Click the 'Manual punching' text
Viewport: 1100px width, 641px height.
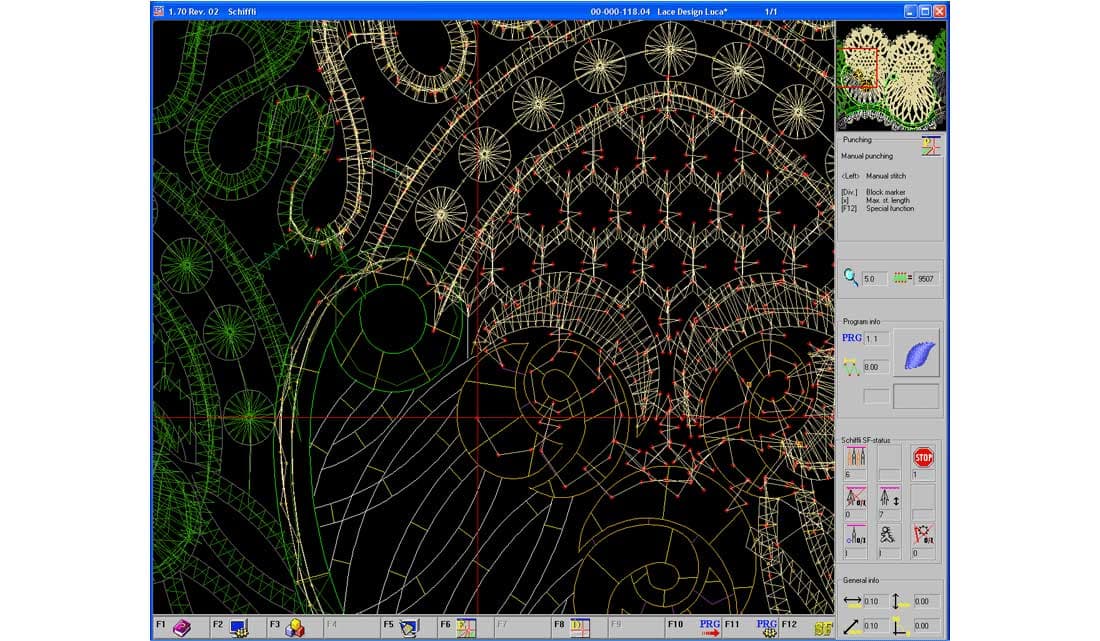click(867, 156)
